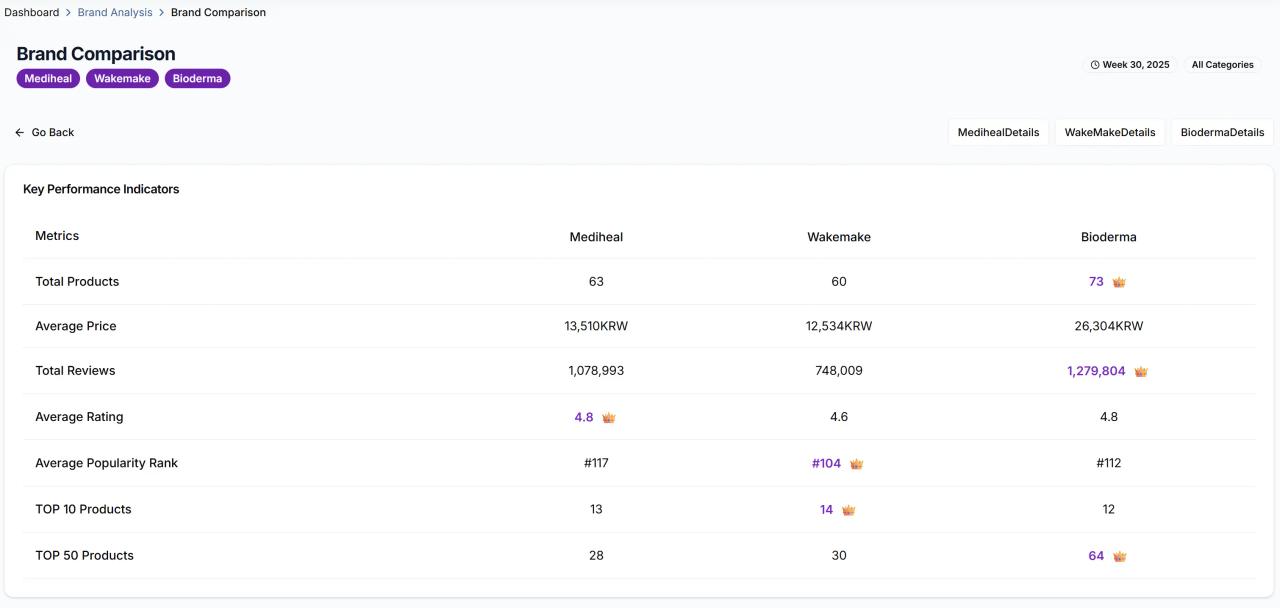Click Mediheal total products value 63

pos(596,282)
